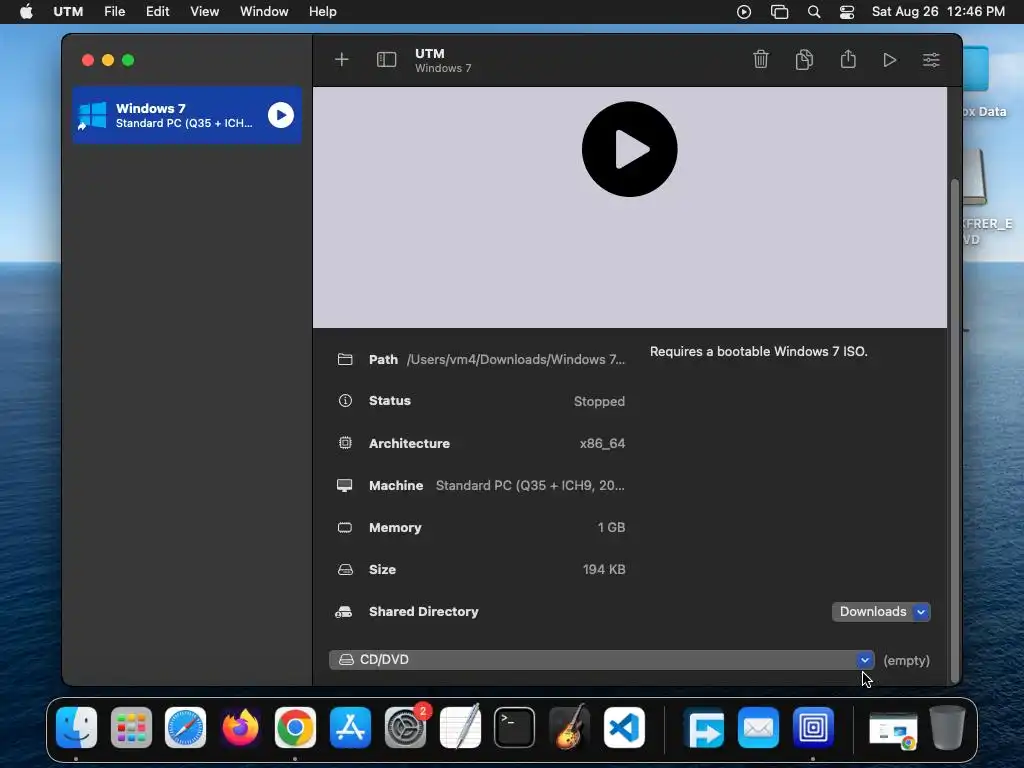This screenshot has width=1024, height=768.
Task: Launch Firefox from the Dock
Action: [x=240, y=728]
